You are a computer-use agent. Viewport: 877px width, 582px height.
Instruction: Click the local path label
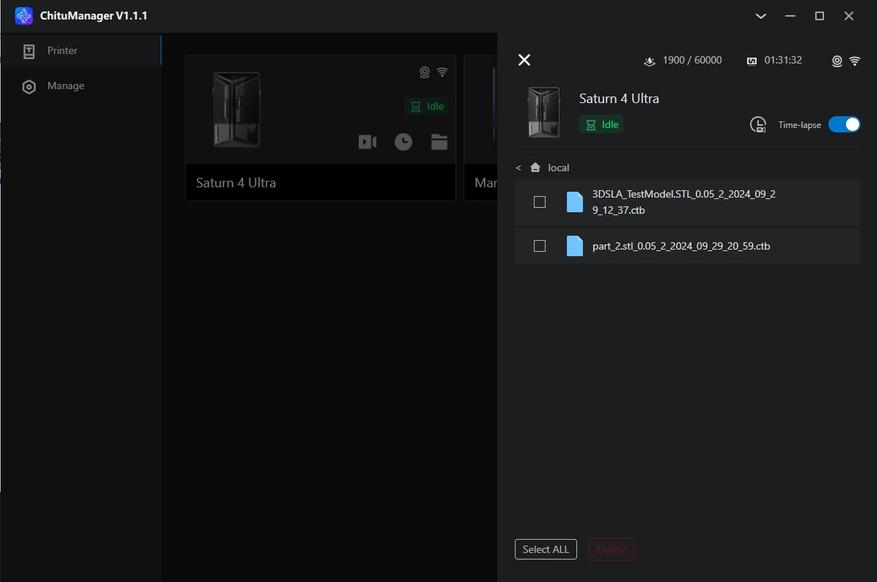coord(558,168)
